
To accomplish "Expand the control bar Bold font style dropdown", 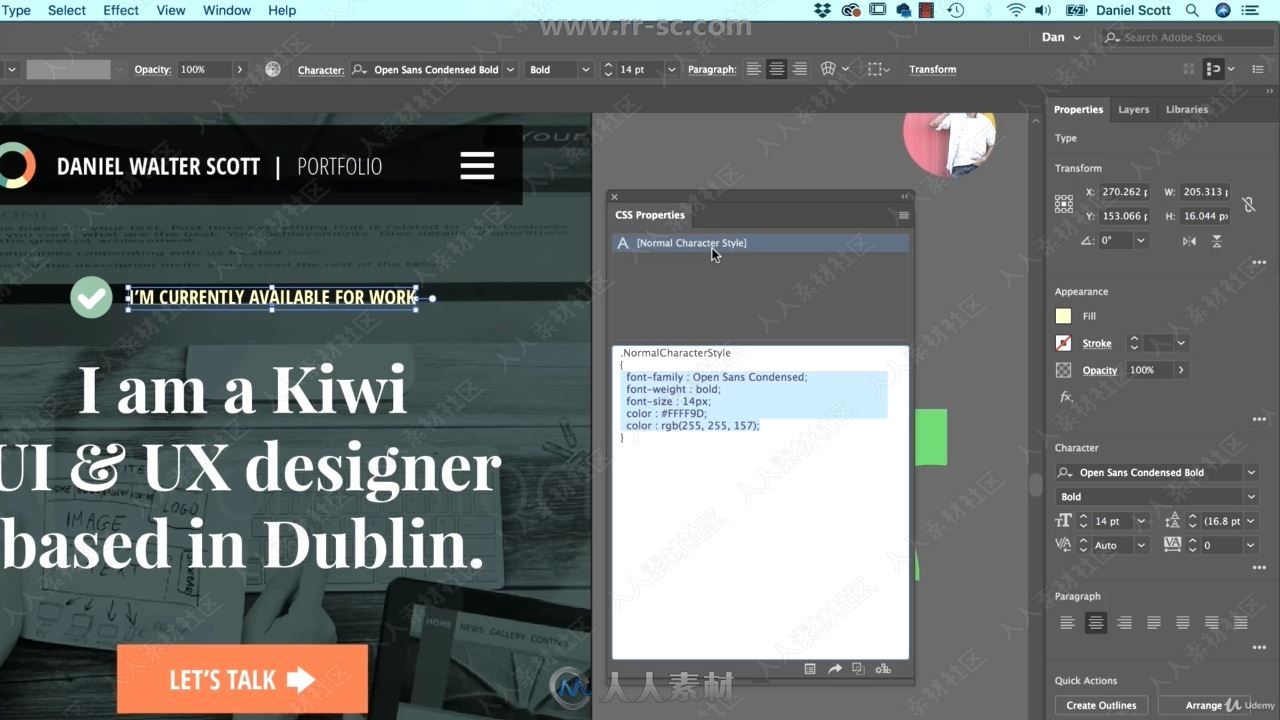I will coord(585,70).
